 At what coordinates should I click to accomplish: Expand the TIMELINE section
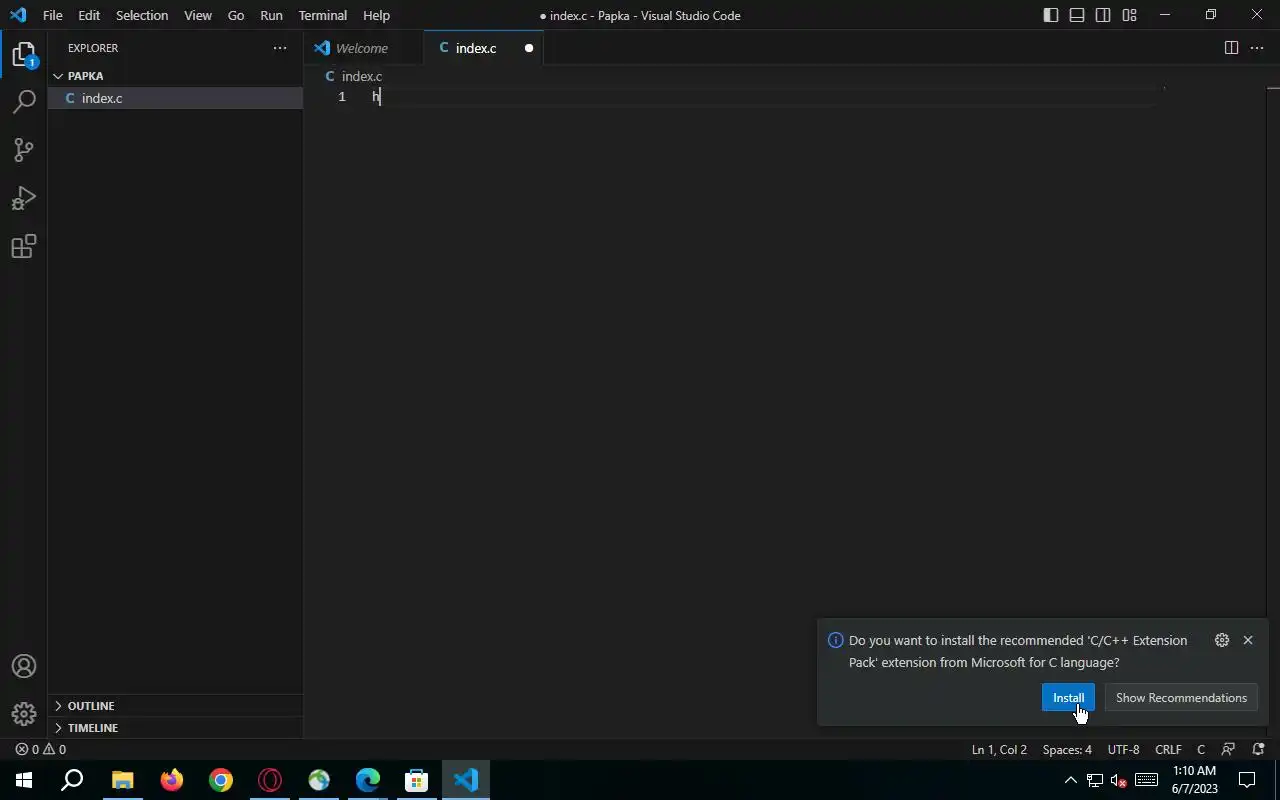pos(175,728)
